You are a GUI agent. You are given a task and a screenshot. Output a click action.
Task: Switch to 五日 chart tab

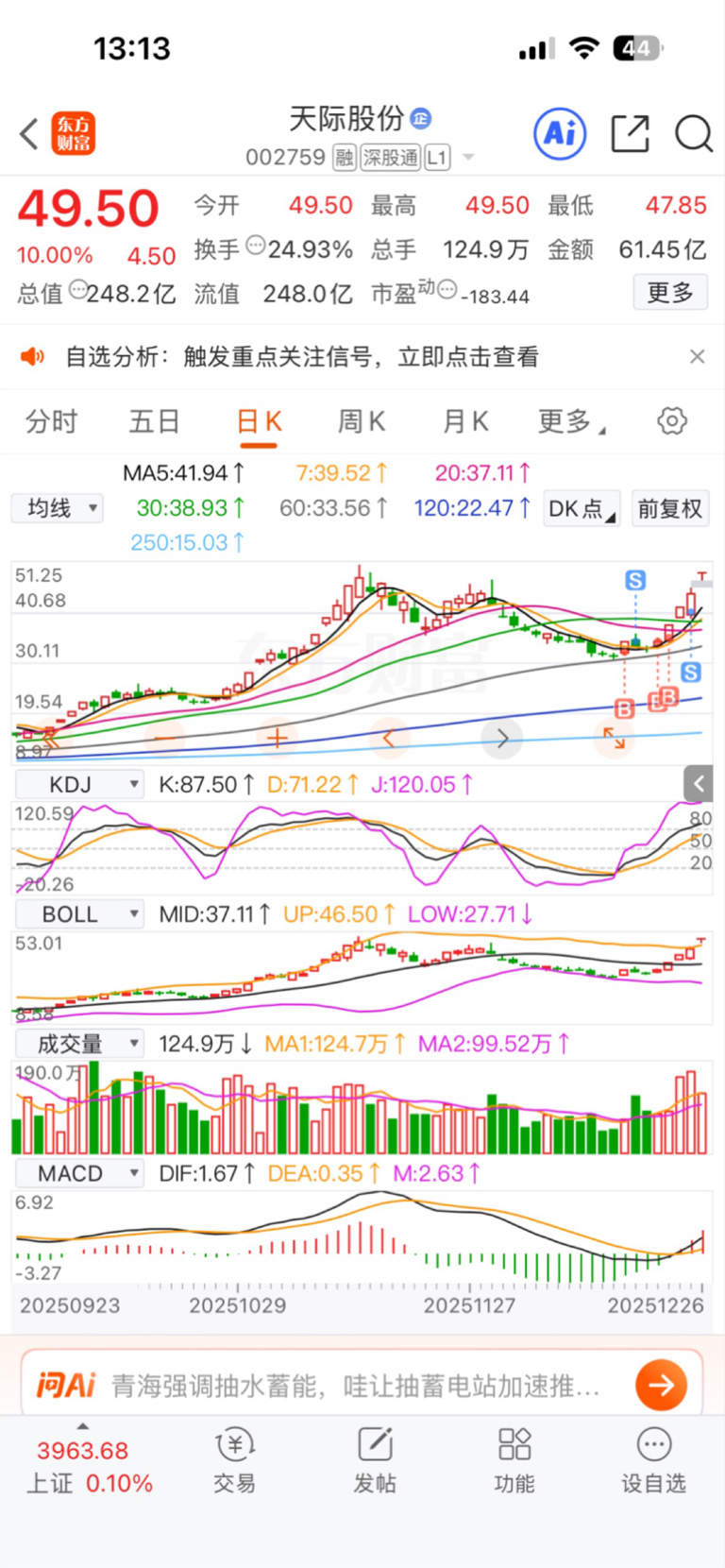pos(154,421)
